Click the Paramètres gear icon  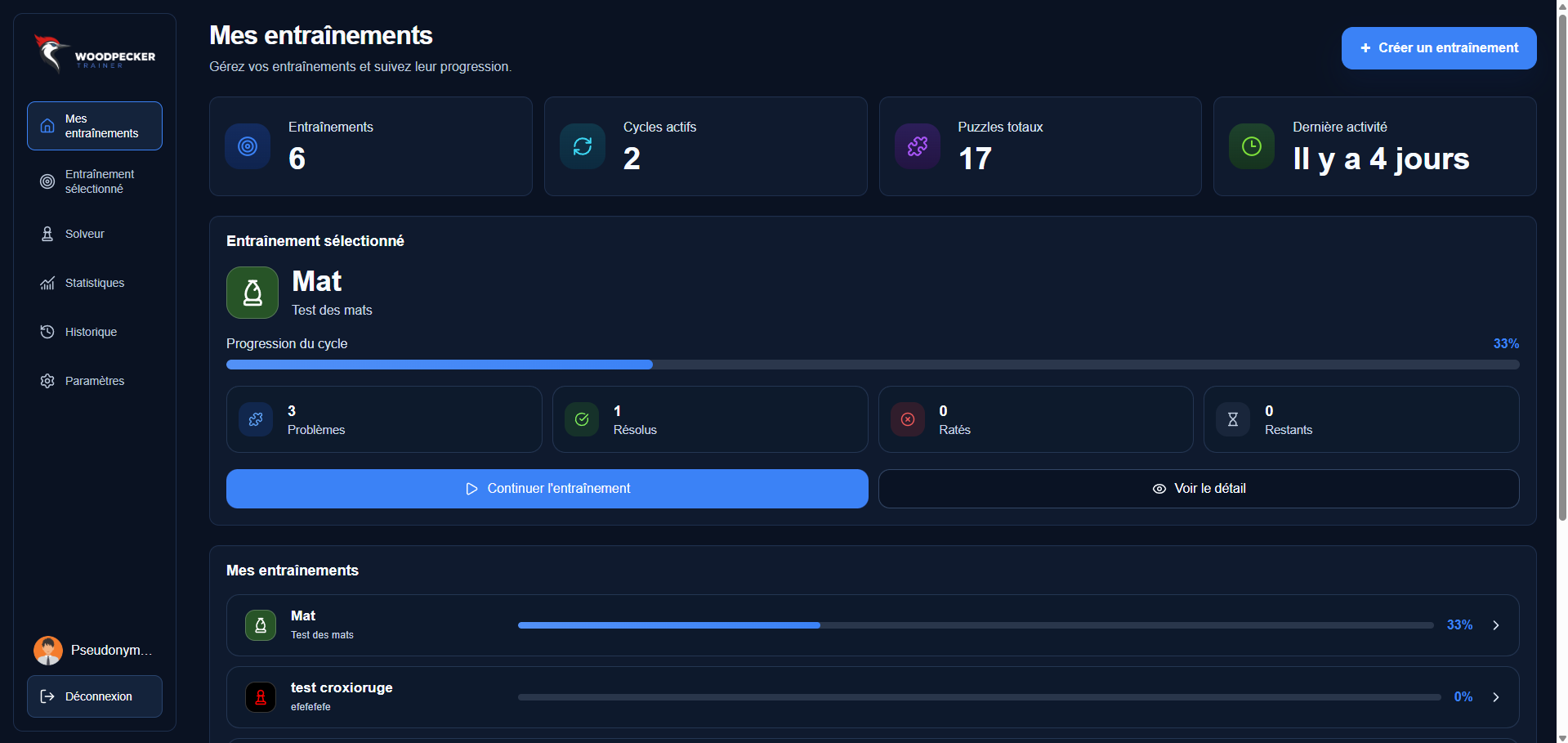47,381
